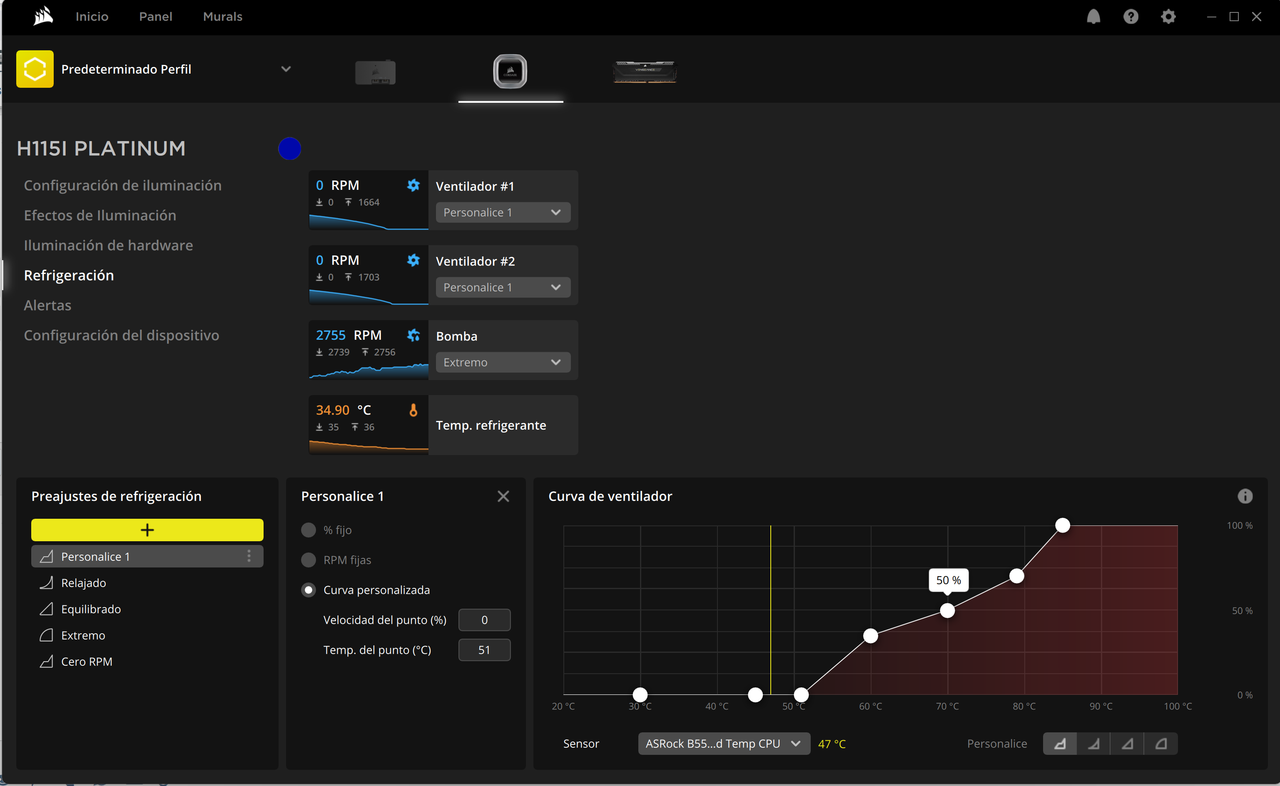Click the coolant temperature thermometer icon
This screenshot has height=786, width=1280.
point(413,410)
